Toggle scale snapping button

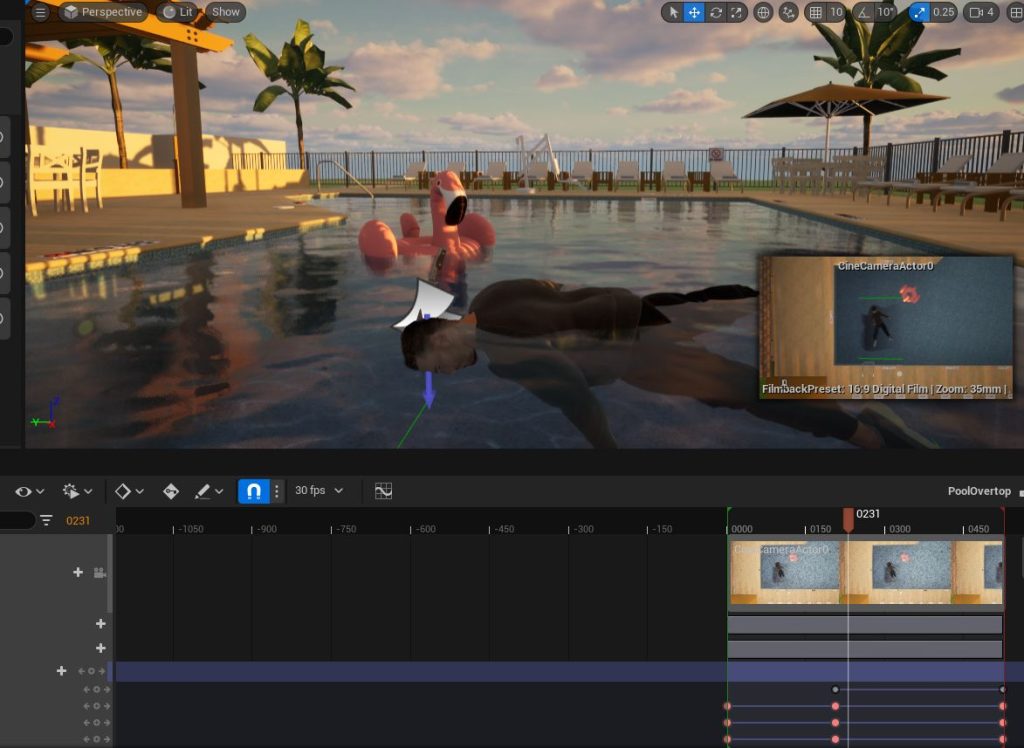pos(919,12)
